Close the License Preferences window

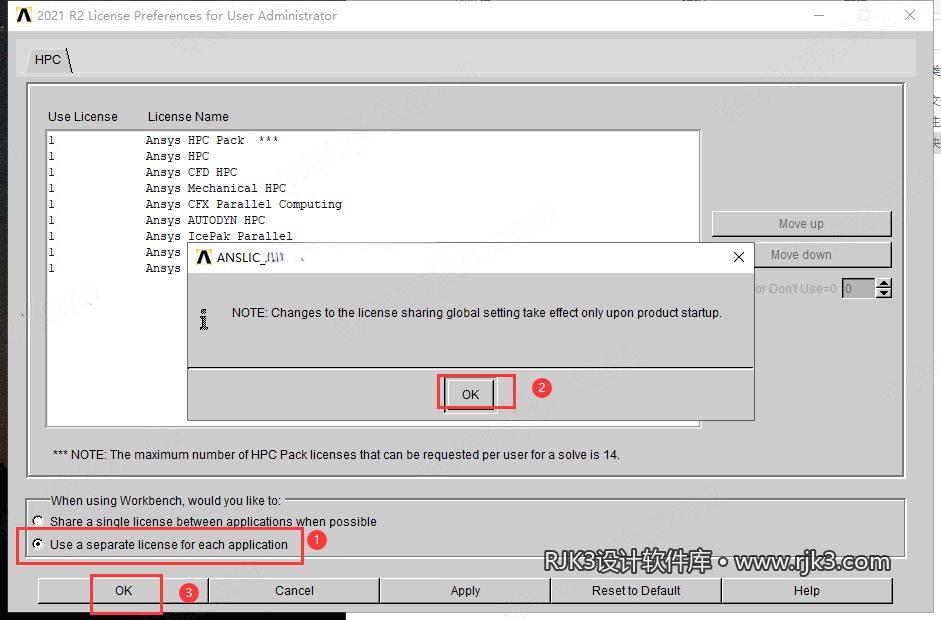pyautogui.click(x=910, y=15)
